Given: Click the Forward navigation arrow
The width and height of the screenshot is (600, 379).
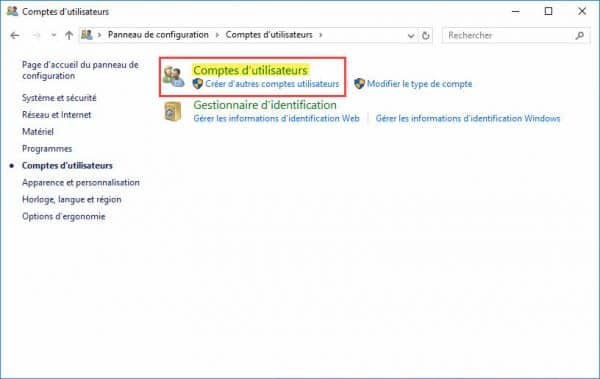Looking at the screenshot, I should (x=36, y=36).
